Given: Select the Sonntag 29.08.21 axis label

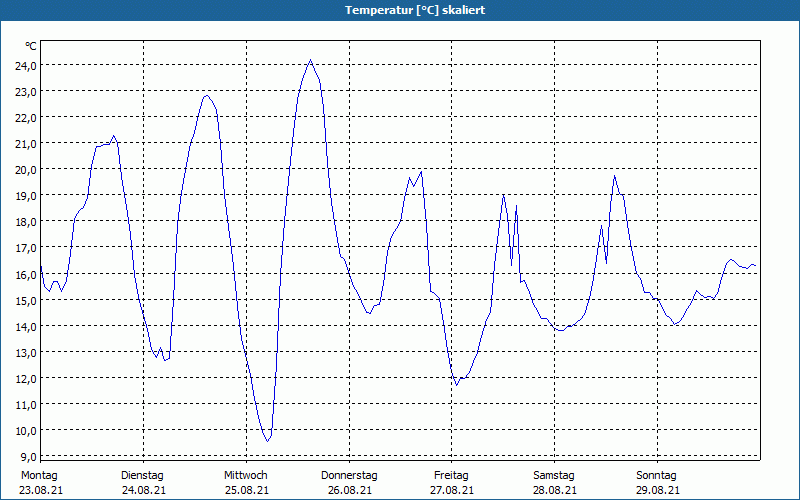Looking at the screenshot, I should (657, 483).
